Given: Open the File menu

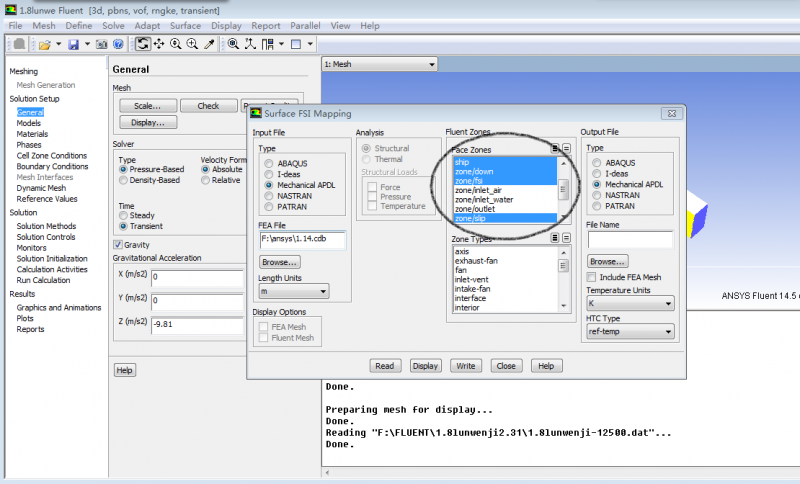Looking at the screenshot, I should click(15, 26).
